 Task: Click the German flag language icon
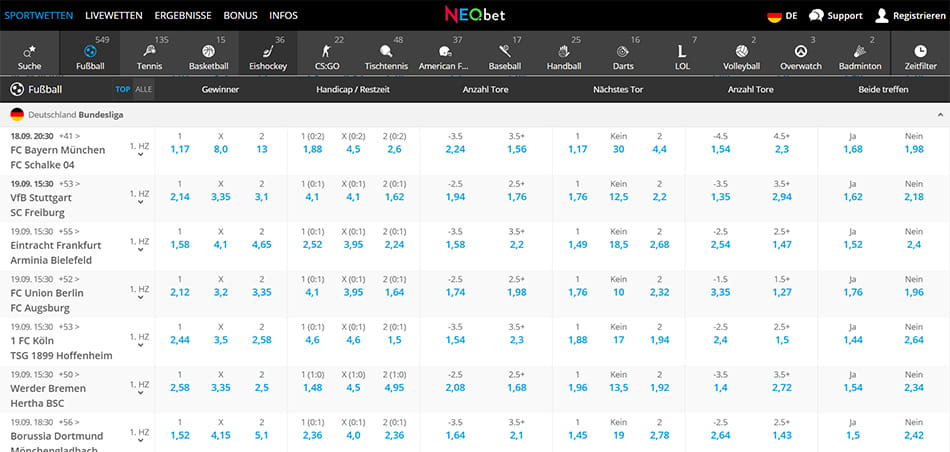click(x=774, y=16)
